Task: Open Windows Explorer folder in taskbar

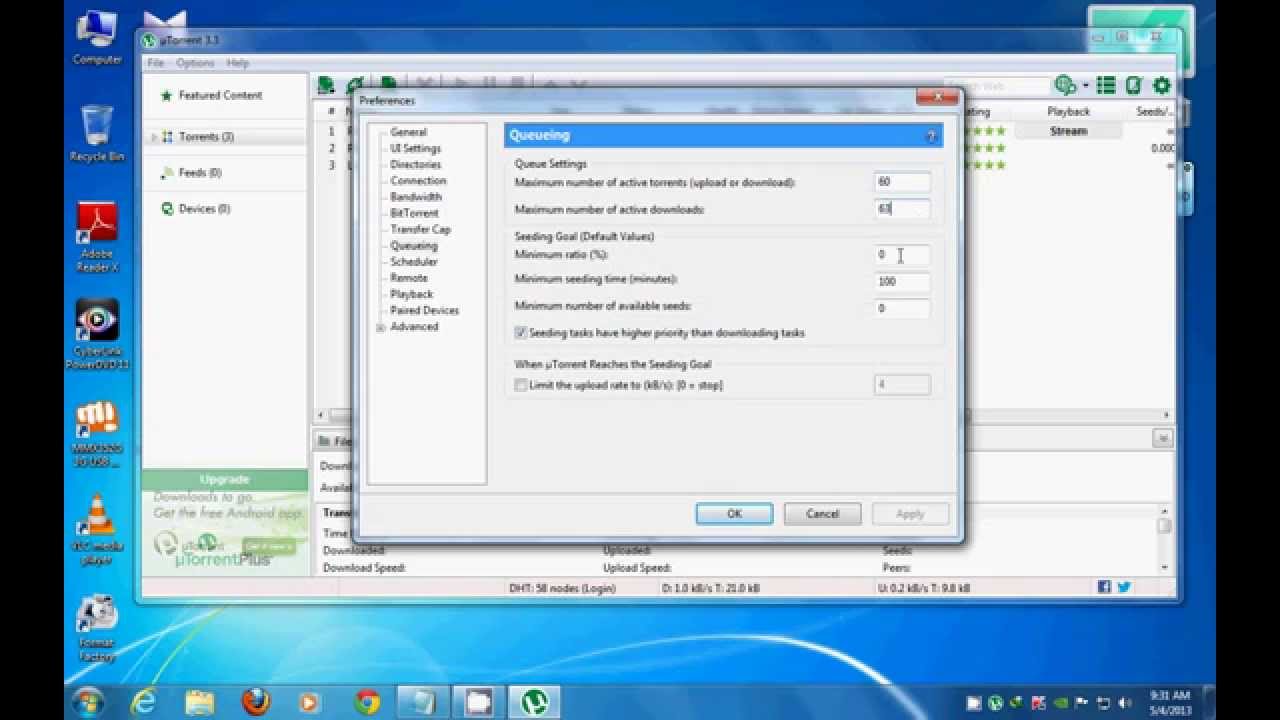Action: 199,702
